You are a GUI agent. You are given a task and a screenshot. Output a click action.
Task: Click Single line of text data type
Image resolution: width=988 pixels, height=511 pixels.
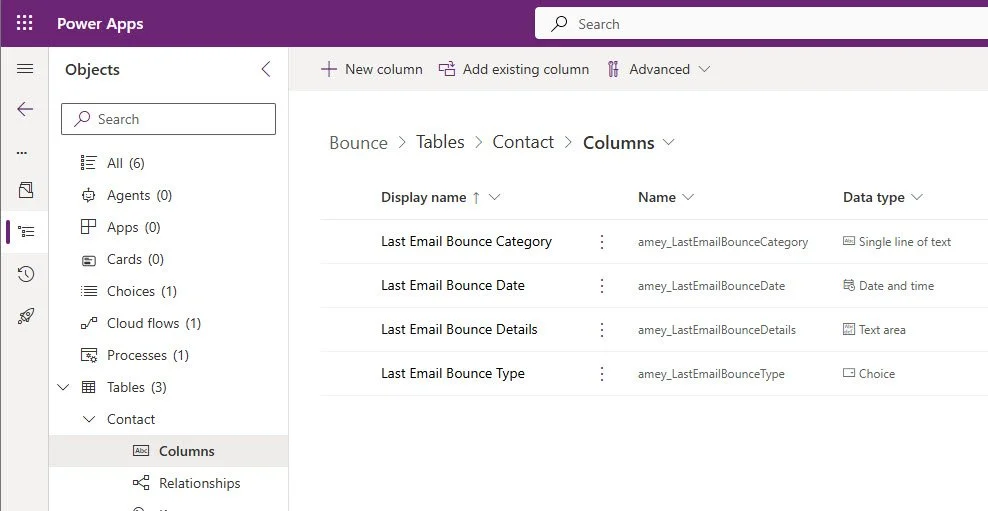[897, 242]
